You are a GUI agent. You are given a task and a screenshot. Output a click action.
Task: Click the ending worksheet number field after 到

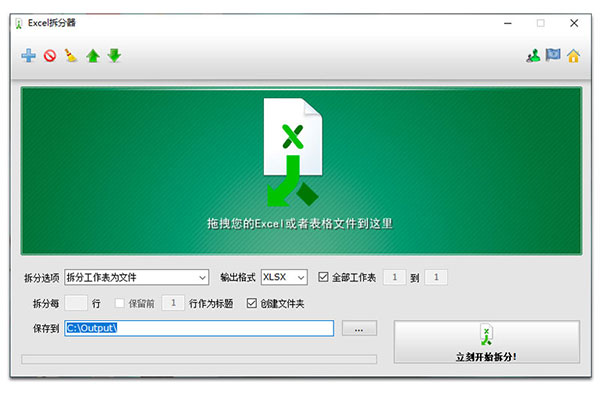point(436,277)
